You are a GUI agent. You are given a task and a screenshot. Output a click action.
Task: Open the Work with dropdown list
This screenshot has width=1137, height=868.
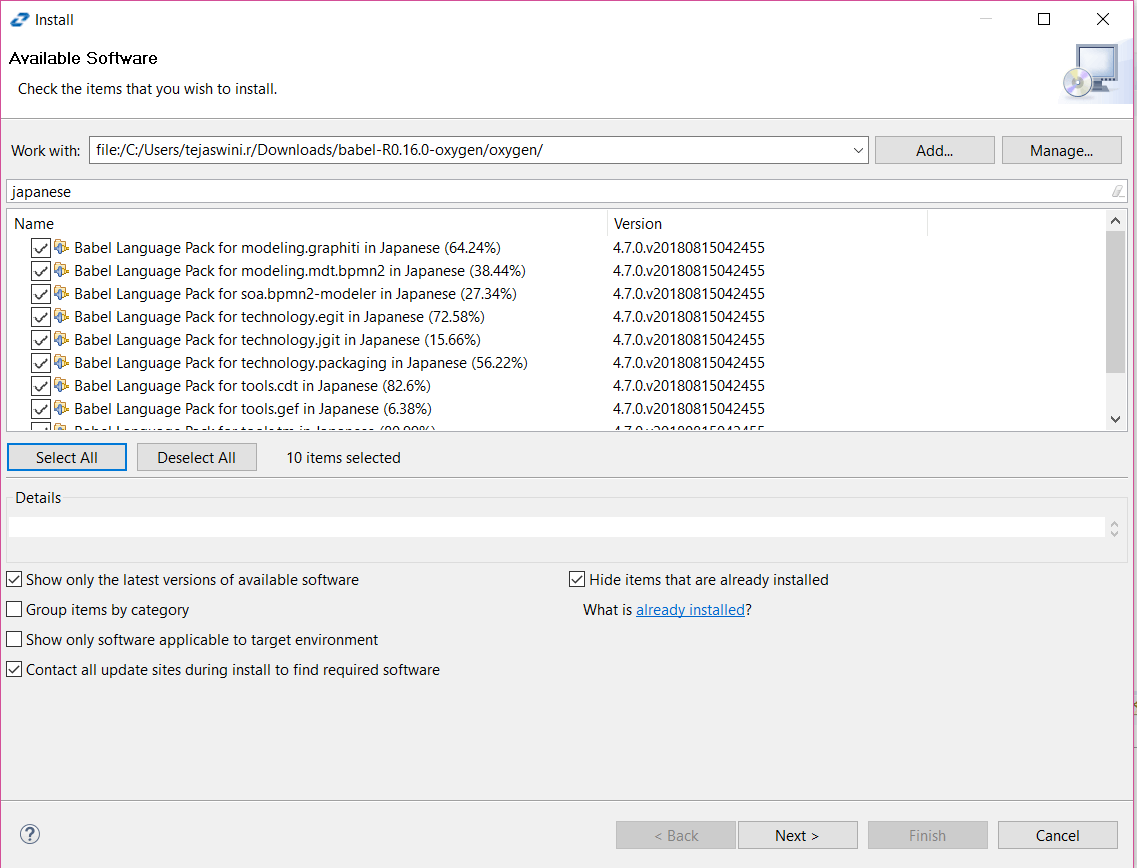[x=858, y=150]
